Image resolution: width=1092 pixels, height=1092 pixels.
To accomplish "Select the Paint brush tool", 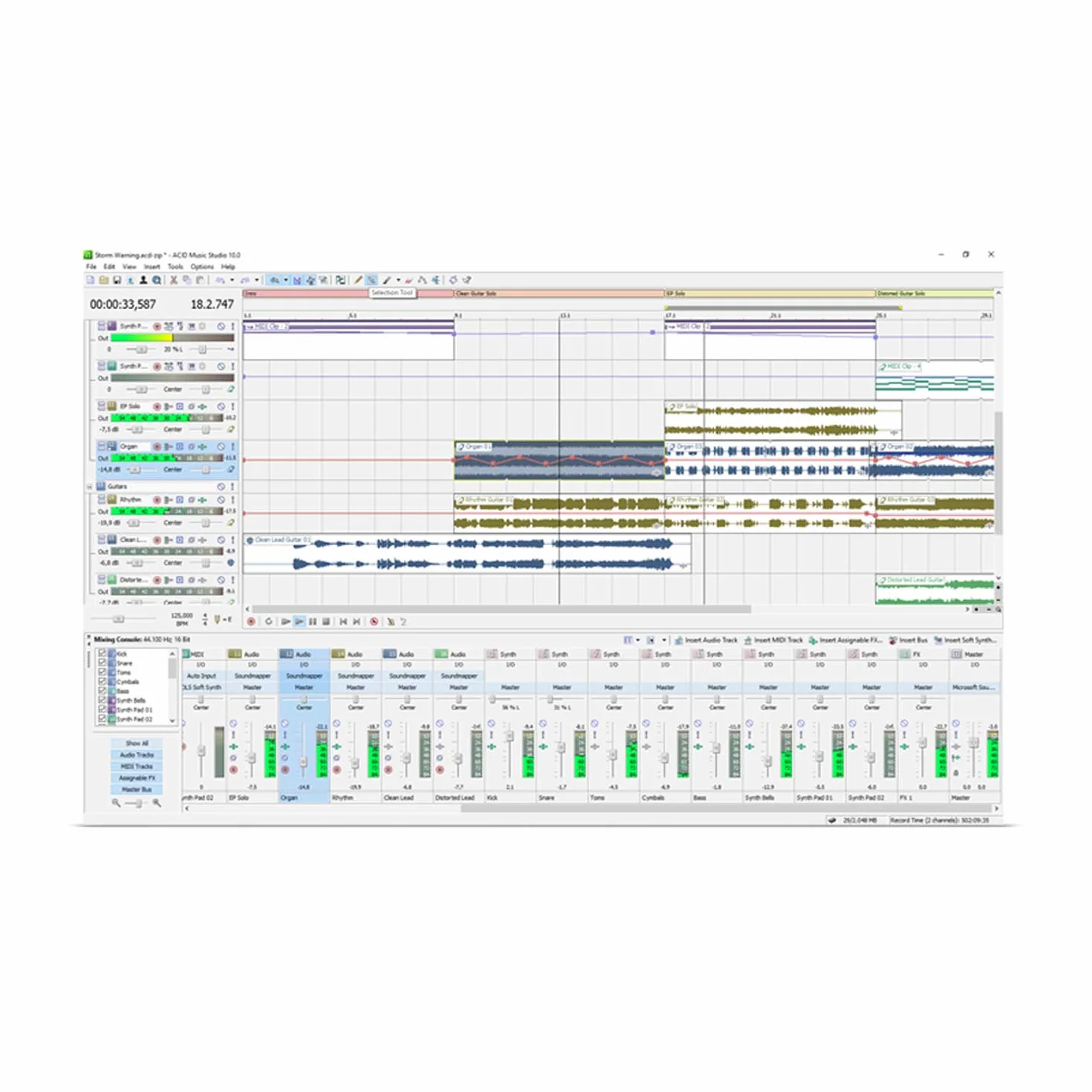I will click(x=387, y=280).
